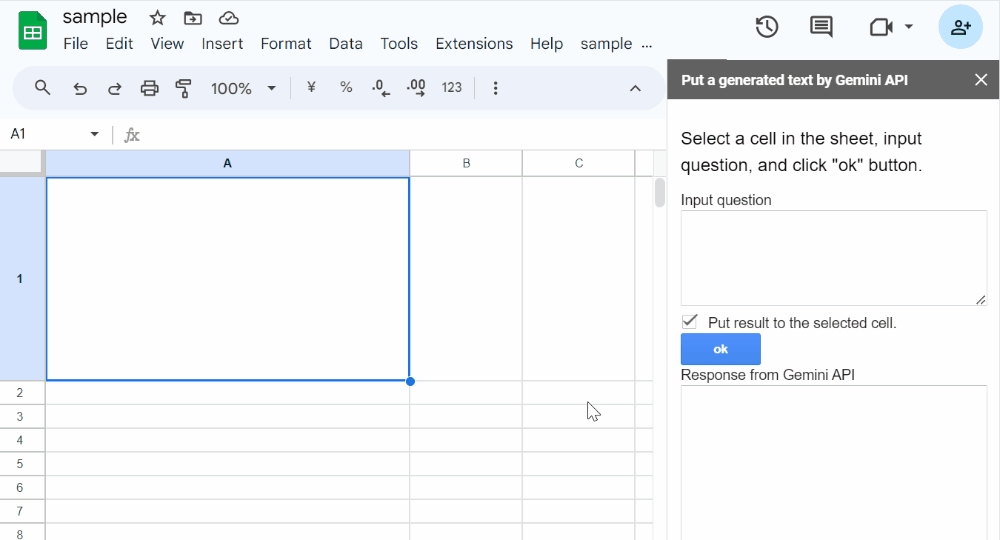Viewport: 1000px width, 540px height.
Task: Click the select-all corner box
Action: point(20,163)
